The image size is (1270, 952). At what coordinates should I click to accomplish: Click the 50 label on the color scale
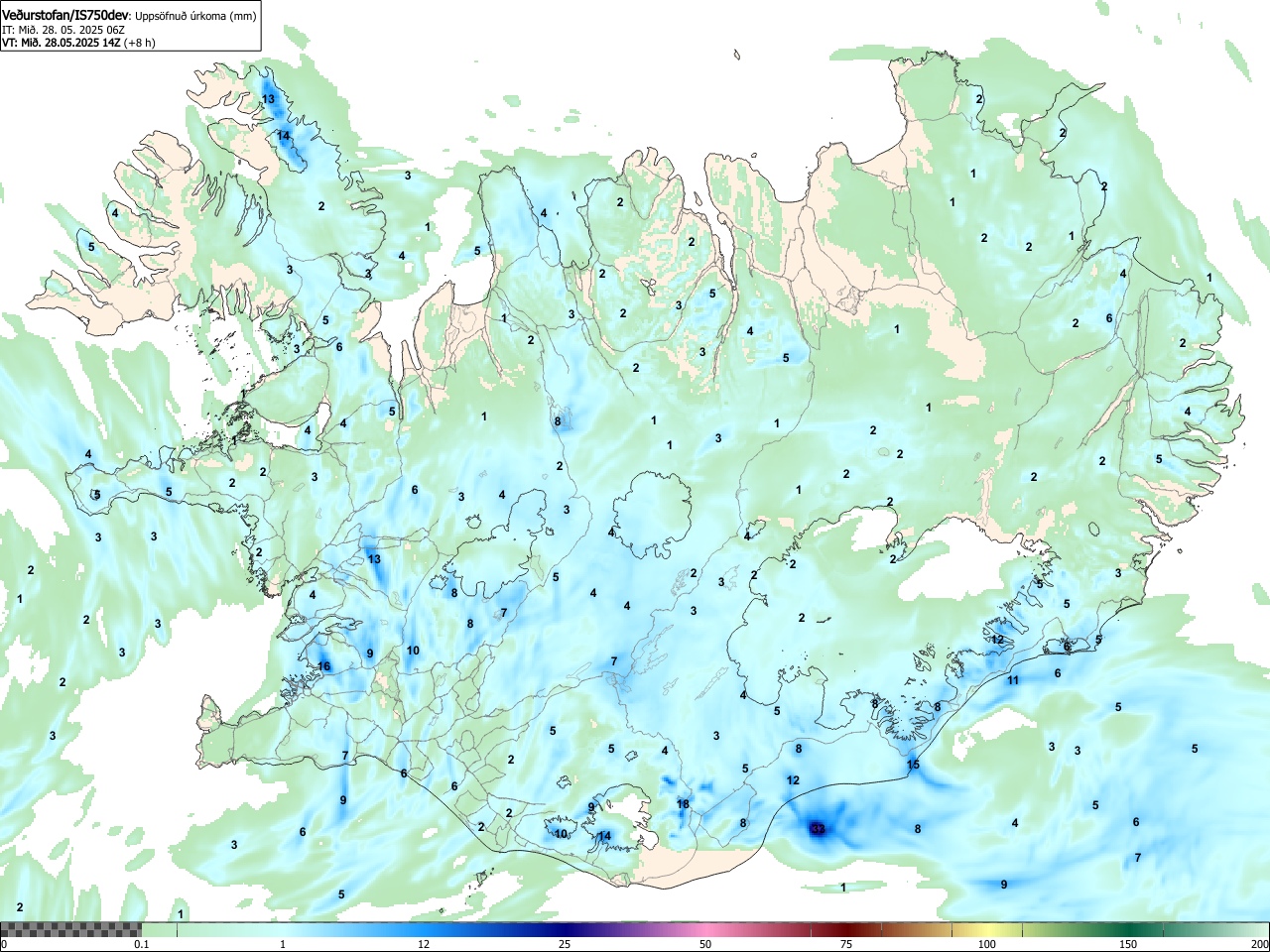[704, 944]
